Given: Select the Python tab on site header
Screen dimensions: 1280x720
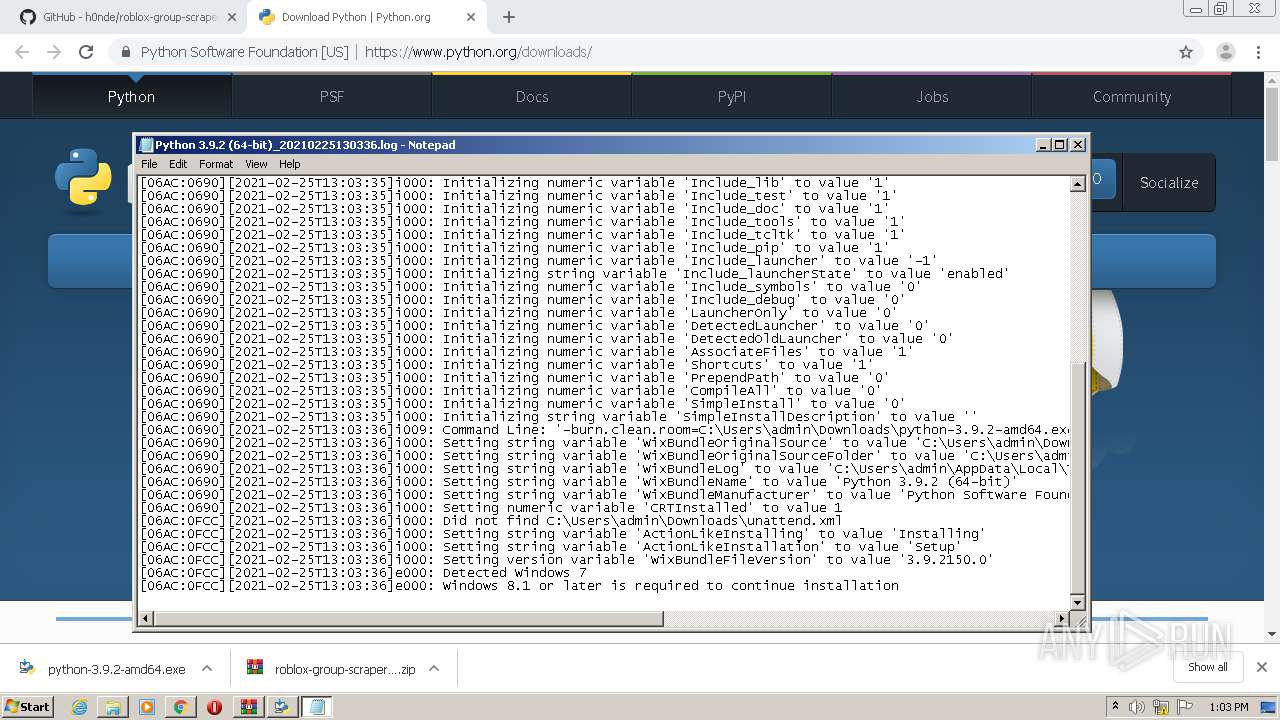Looking at the screenshot, I should (132, 96).
